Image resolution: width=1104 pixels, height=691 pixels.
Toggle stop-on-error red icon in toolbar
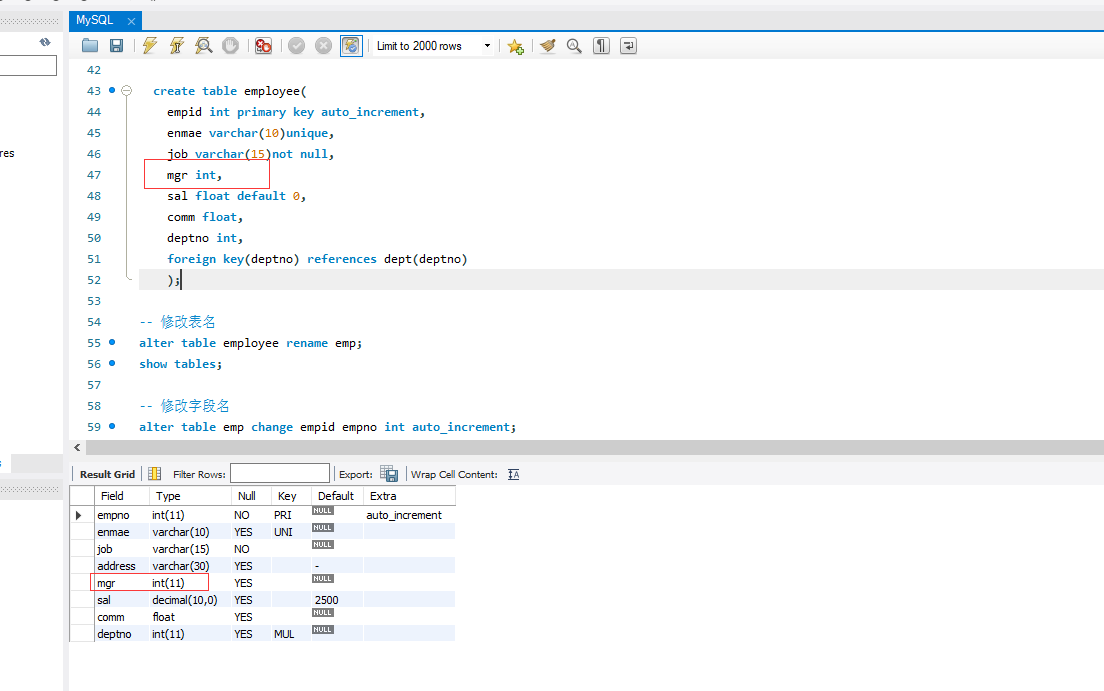tap(263, 46)
